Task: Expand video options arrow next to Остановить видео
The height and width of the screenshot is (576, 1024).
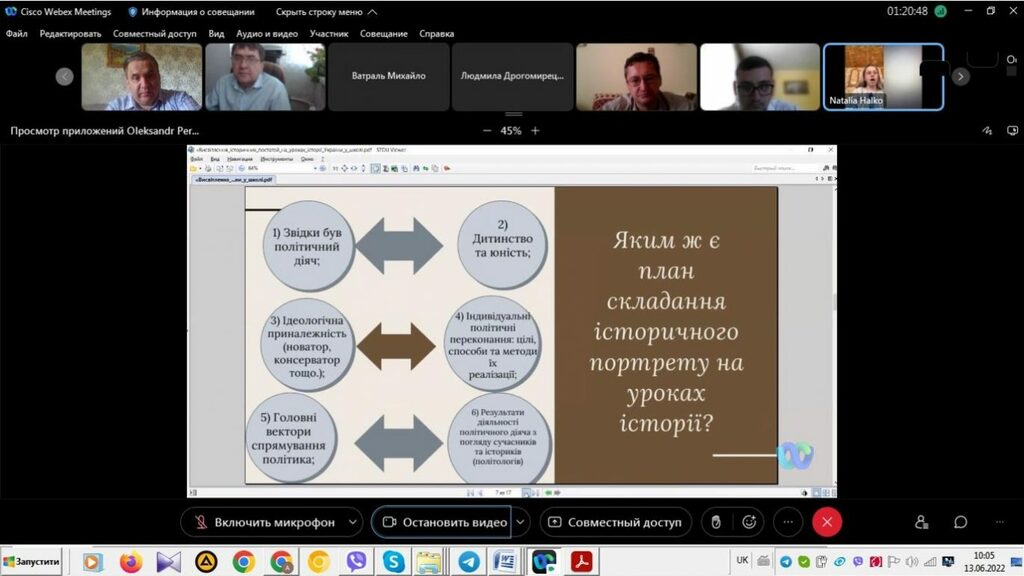Action: pyautogui.click(x=520, y=522)
